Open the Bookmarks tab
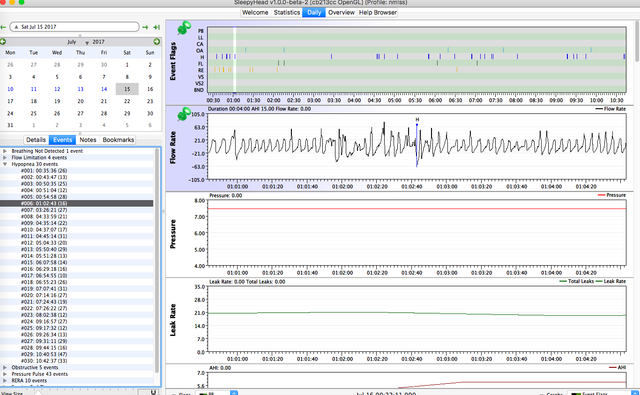The image size is (640, 395). [118, 140]
